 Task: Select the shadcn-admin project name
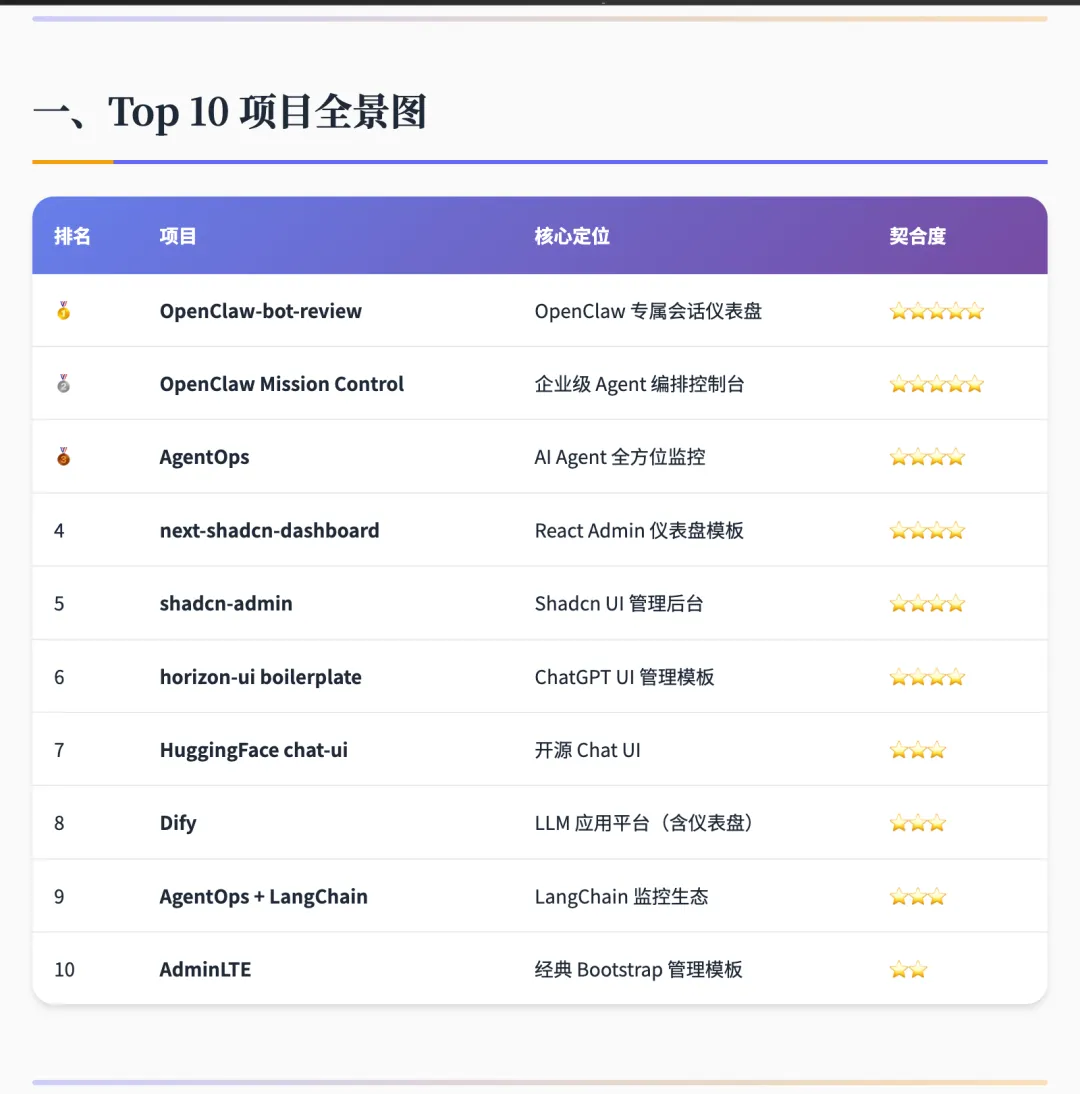tap(226, 603)
